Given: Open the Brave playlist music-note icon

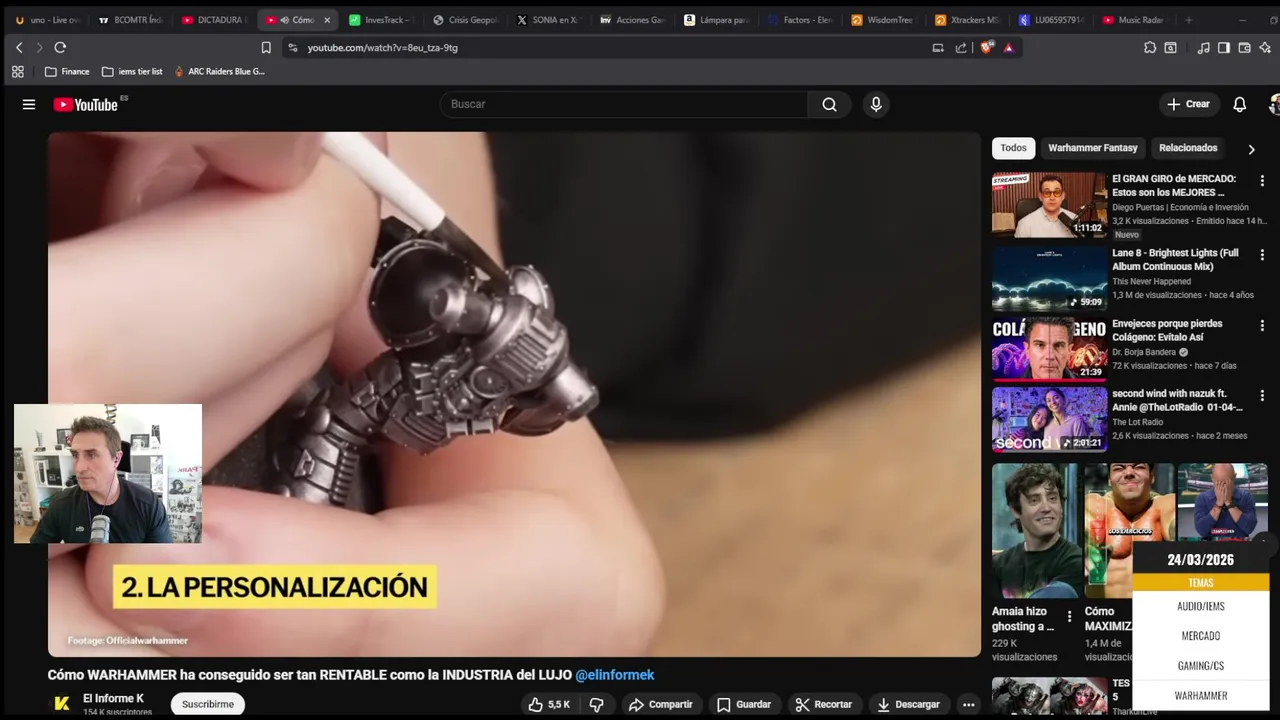Looking at the screenshot, I should 1203,47.
